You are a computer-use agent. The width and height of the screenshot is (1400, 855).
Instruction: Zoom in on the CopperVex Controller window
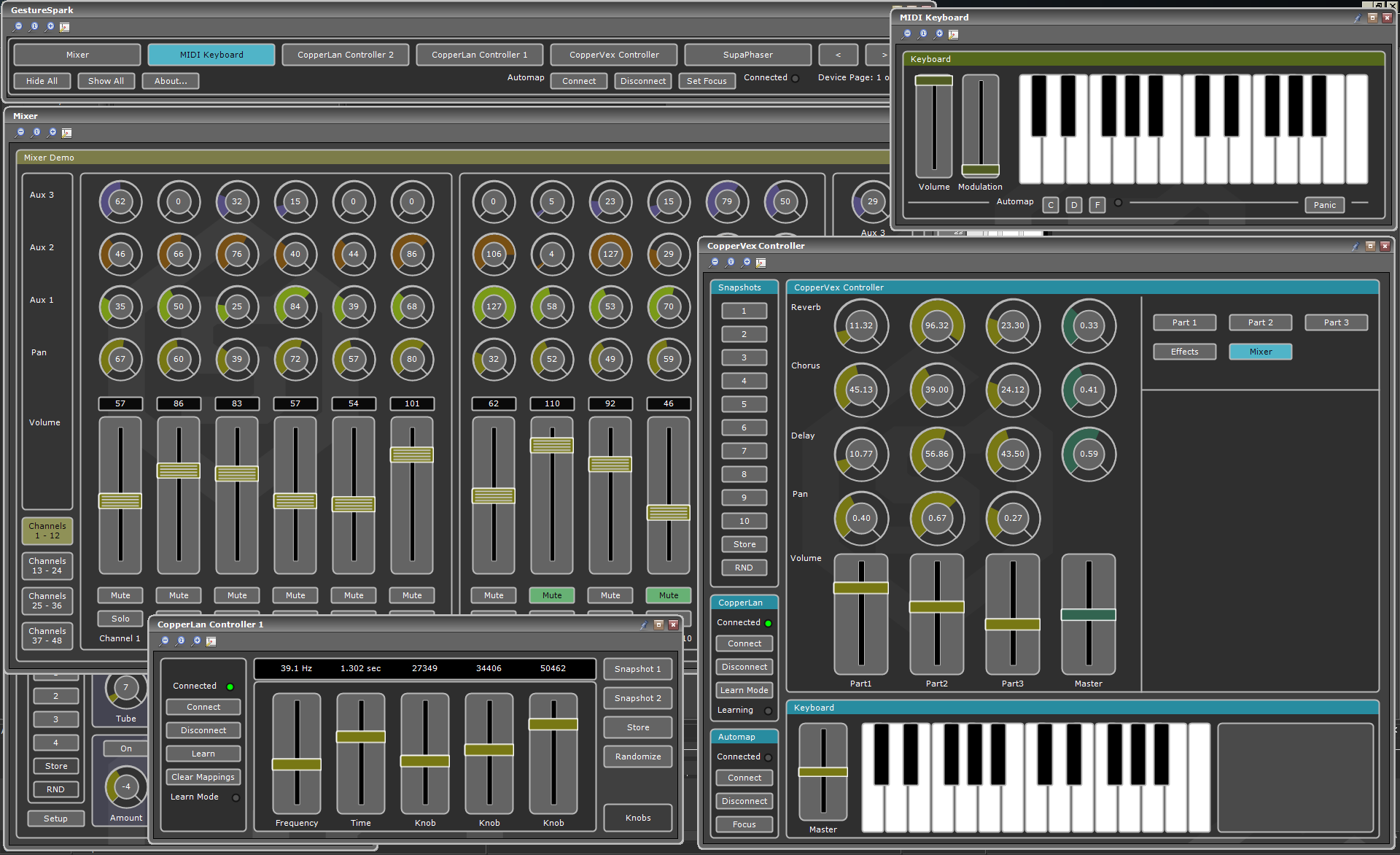pos(746,263)
